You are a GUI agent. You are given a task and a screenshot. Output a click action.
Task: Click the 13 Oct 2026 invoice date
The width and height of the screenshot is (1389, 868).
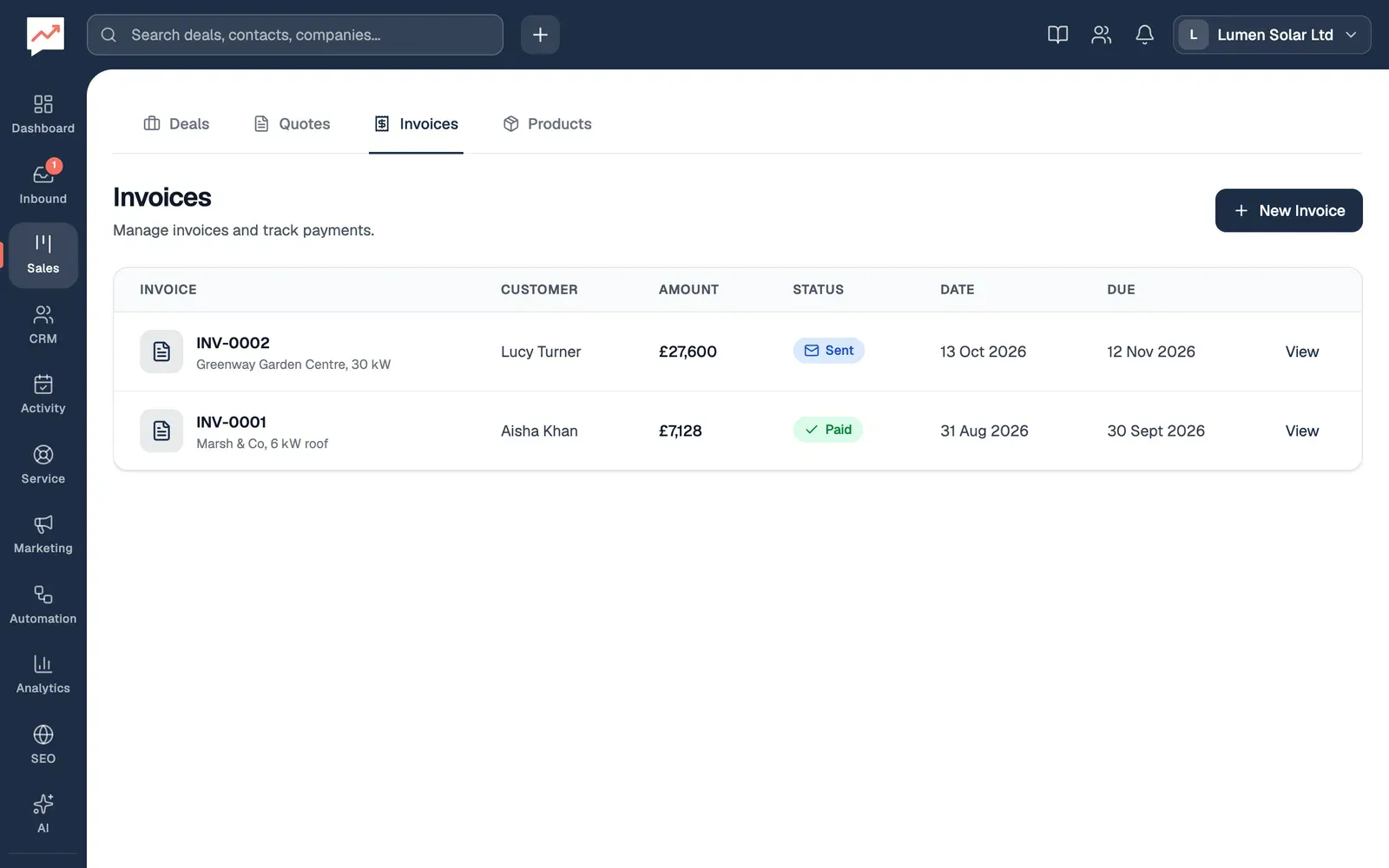pos(983,352)
